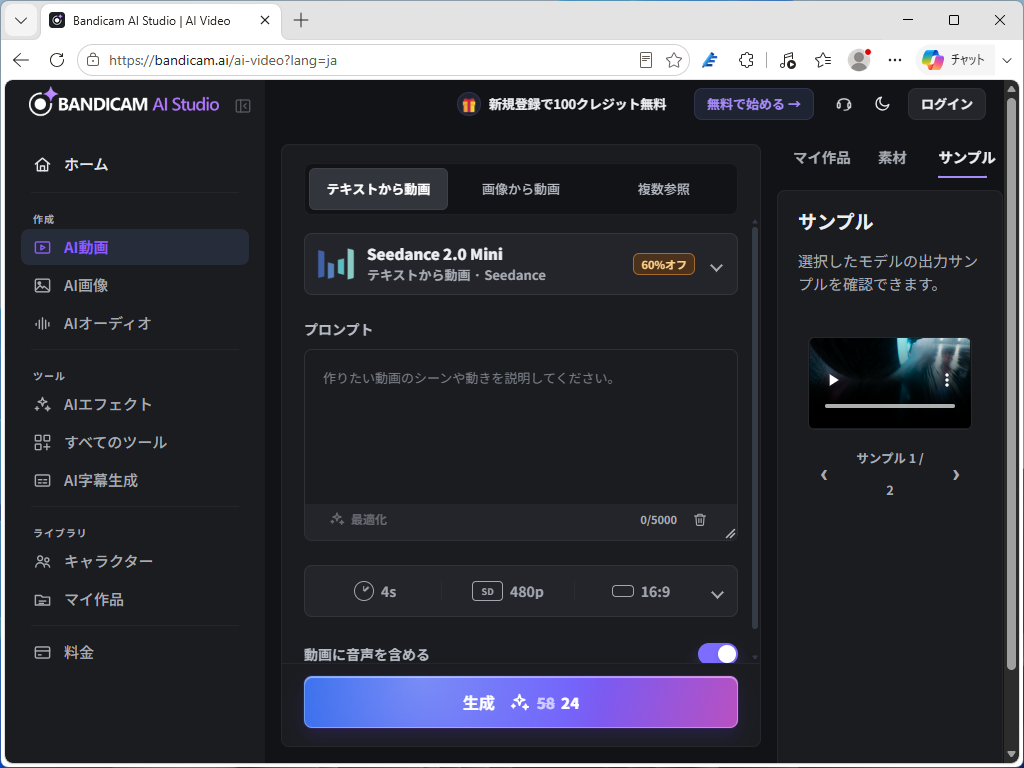Expand the Seedance 2.0 Mini model dropdown
1024x768 pixels.
pos(521,264)
